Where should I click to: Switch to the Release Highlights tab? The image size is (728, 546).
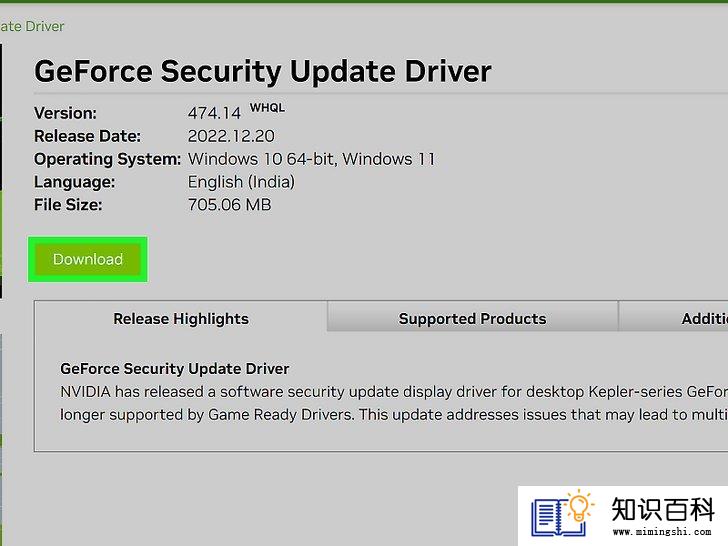click(181, 318)
